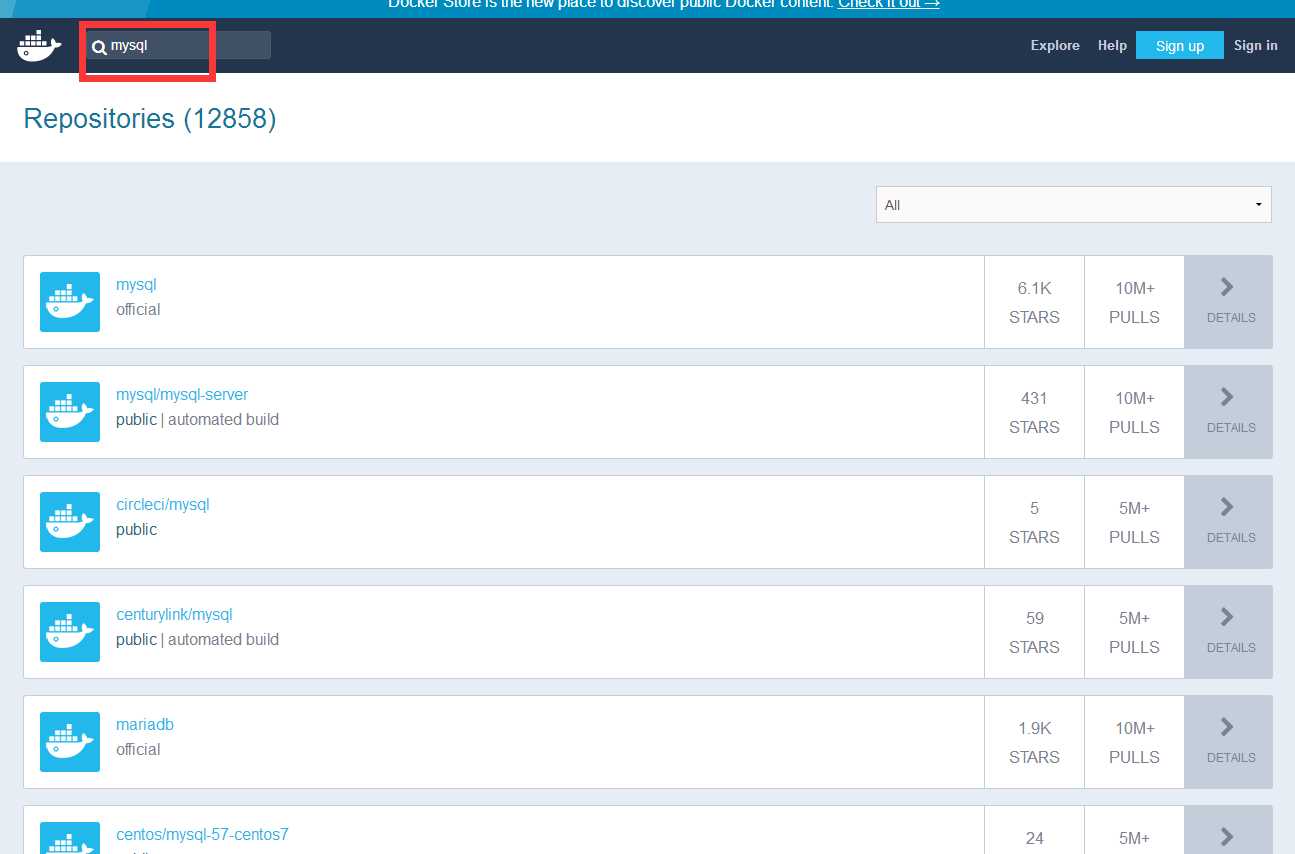This screenshot has width=1295, height=854.
Task: Click 'official' label under mariadb
Action: pos(138,750)
